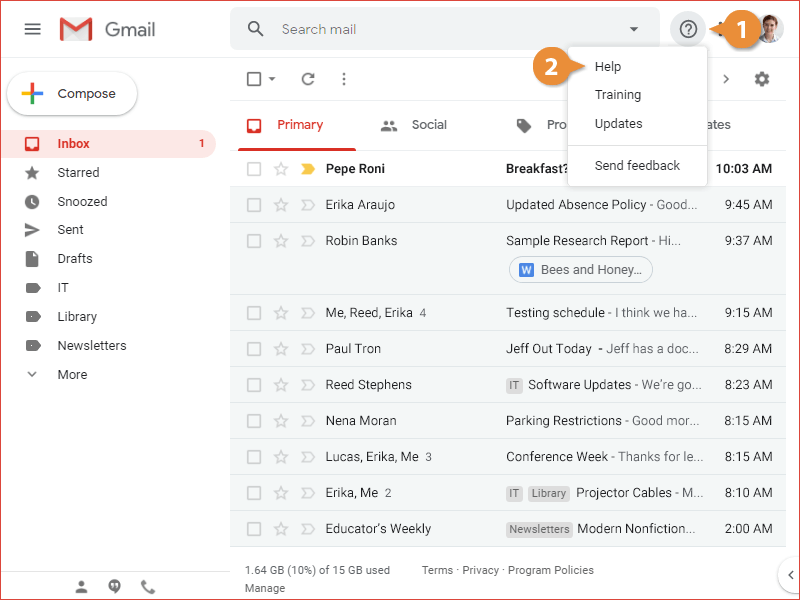
Task: Click the Manage storage link
Action: point(265,588)
